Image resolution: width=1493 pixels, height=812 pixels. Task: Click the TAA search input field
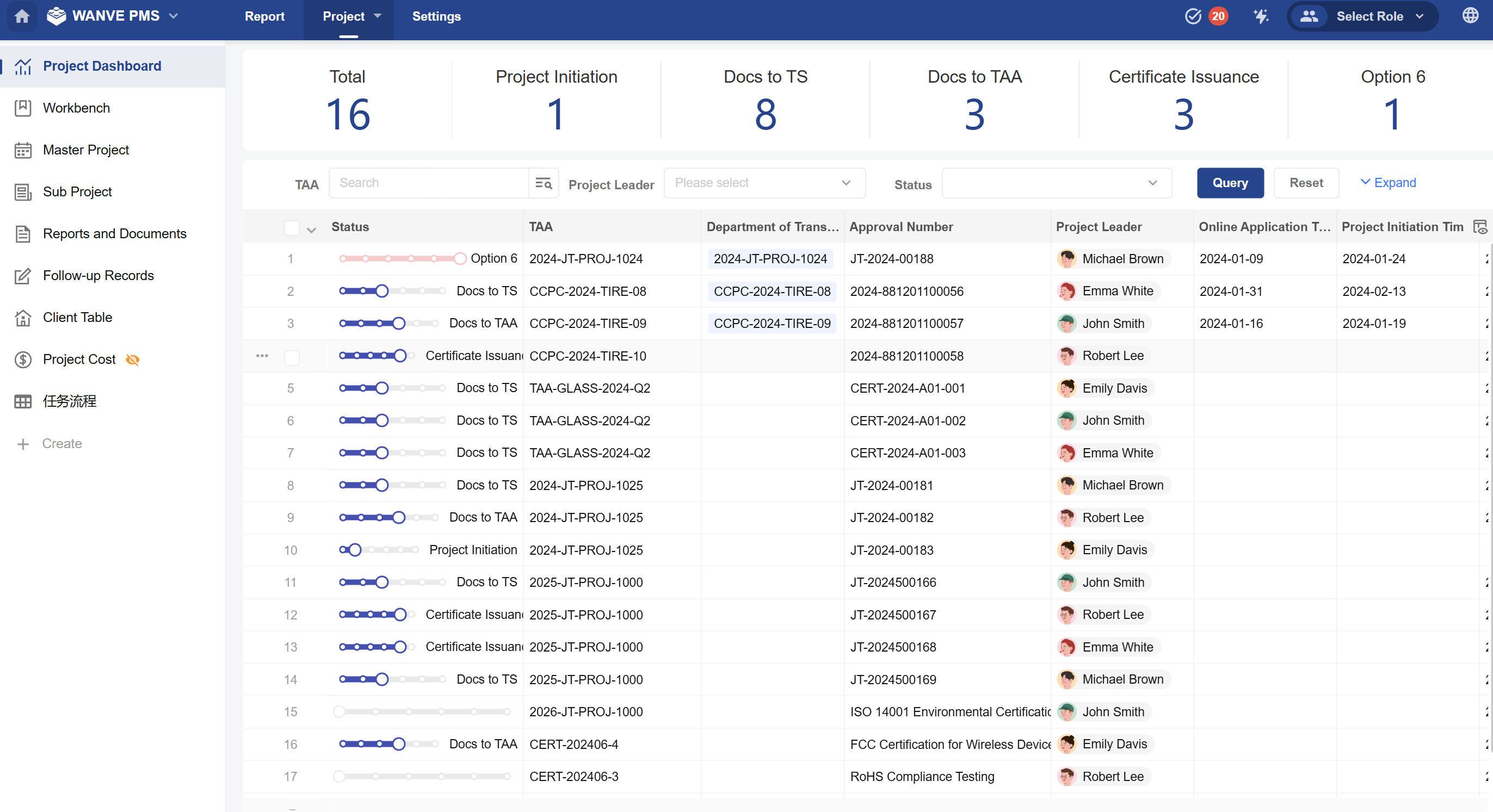click(x=429, y=183)
